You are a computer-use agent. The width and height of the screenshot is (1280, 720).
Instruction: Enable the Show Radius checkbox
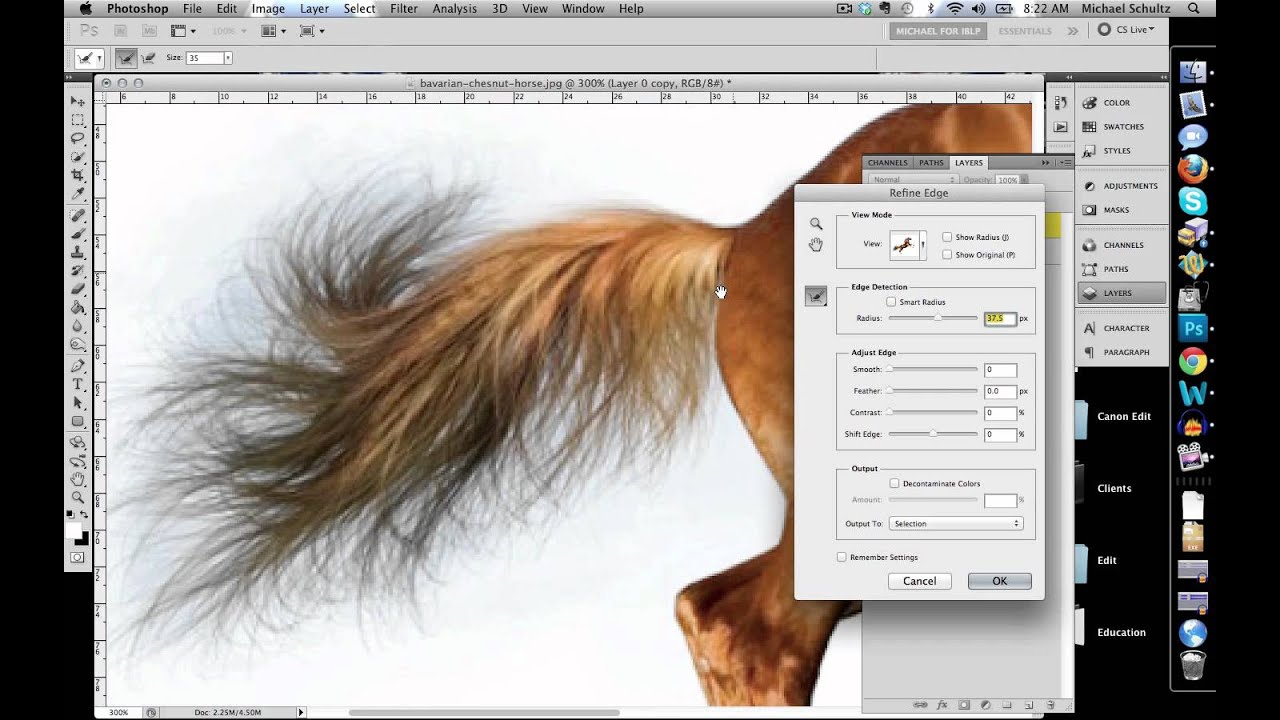point(947,237)
